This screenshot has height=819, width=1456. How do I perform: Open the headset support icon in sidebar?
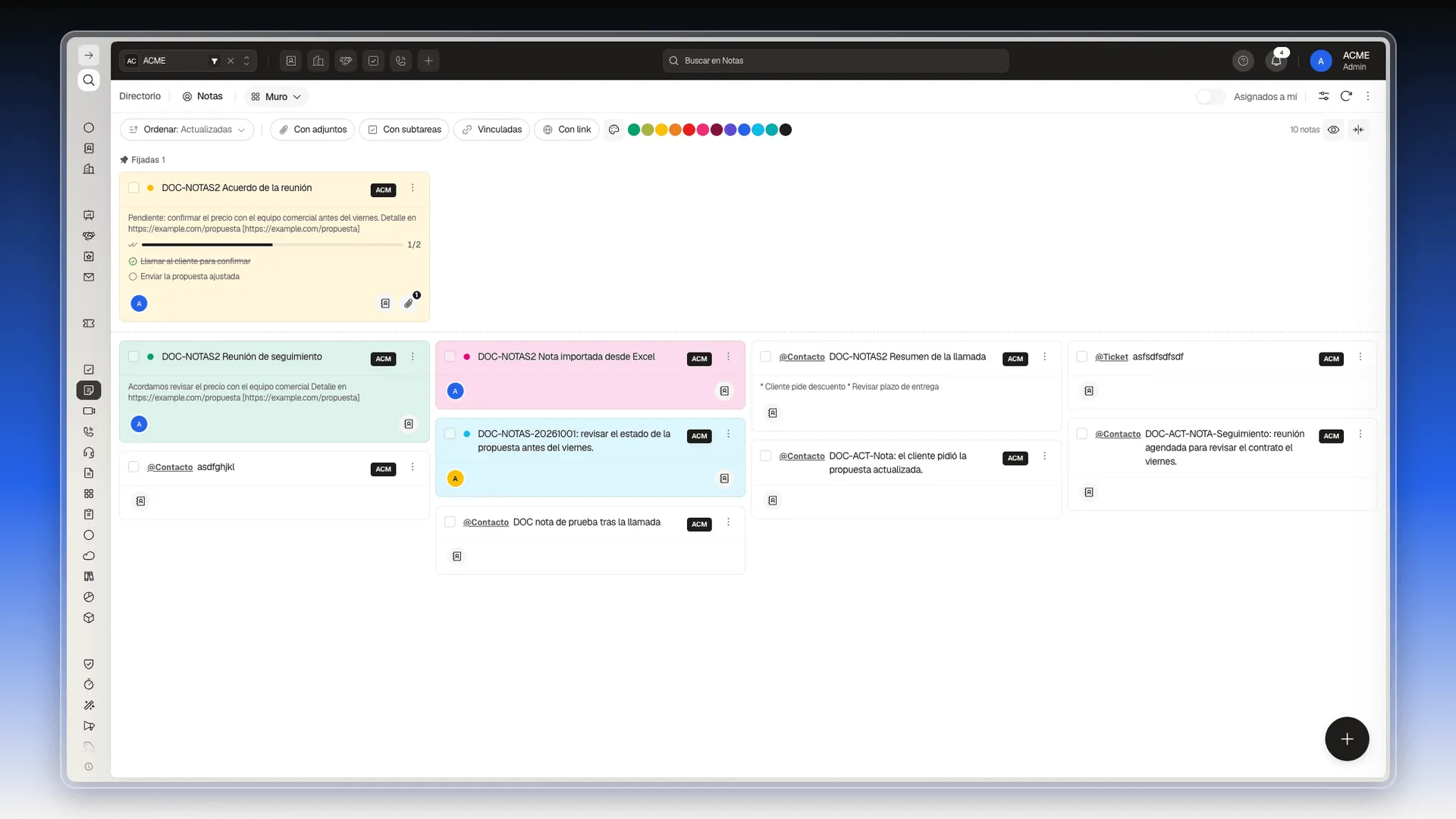[x=89, y=453]
